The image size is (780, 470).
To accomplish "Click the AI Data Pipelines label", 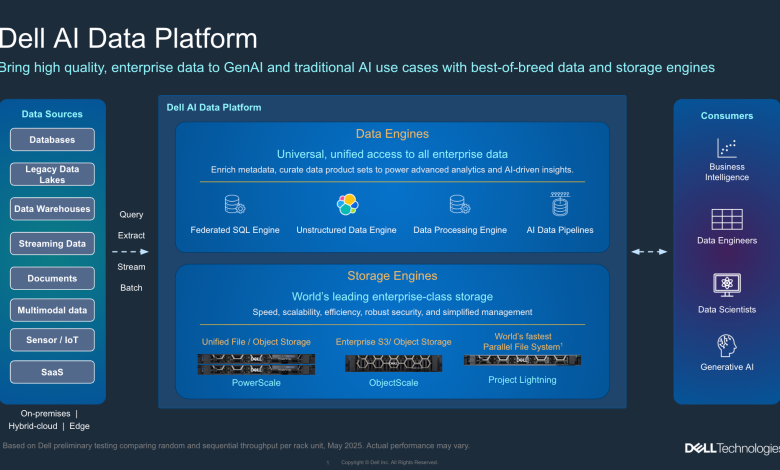I will (x=560, y=230).
